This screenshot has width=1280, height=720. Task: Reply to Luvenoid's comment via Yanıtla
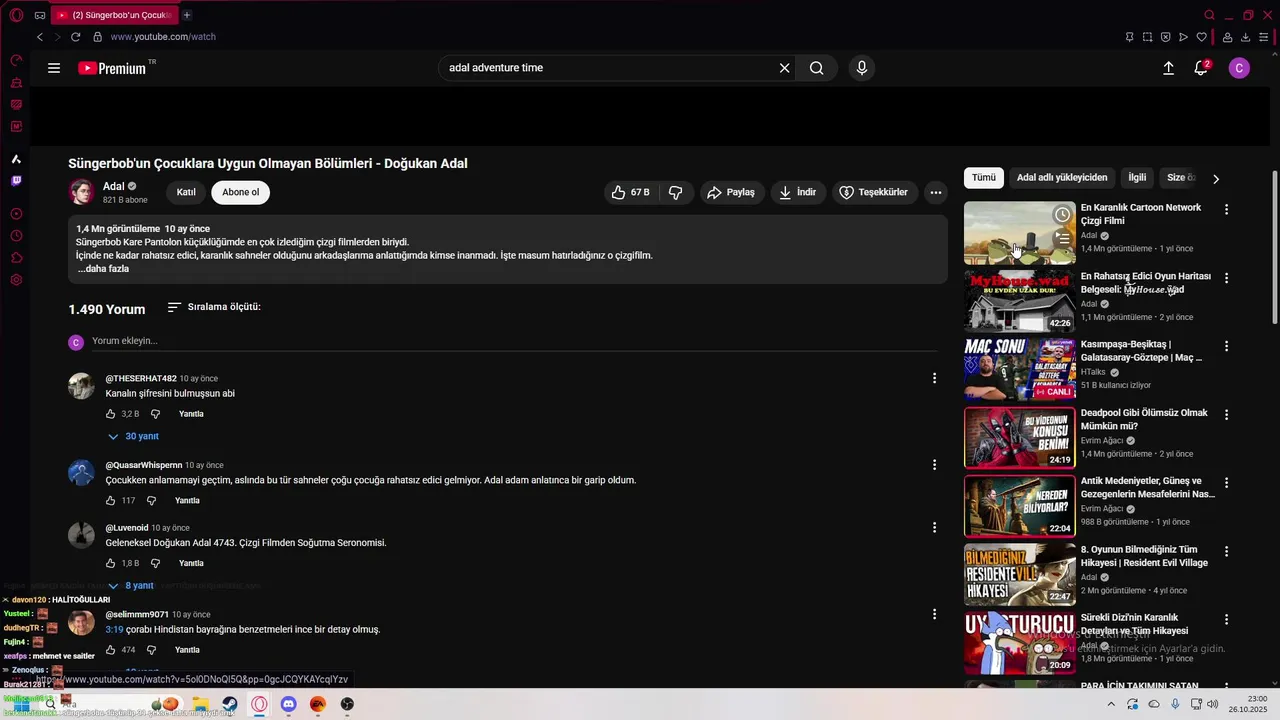pos(191,563)
